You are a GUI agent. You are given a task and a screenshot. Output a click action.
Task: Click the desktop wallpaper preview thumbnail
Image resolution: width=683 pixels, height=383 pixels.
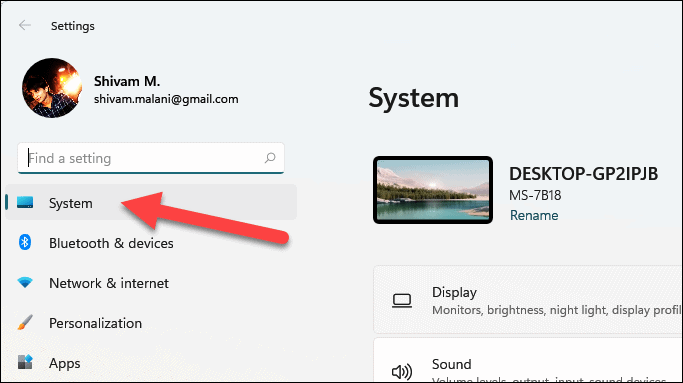[x=433, y=190]
